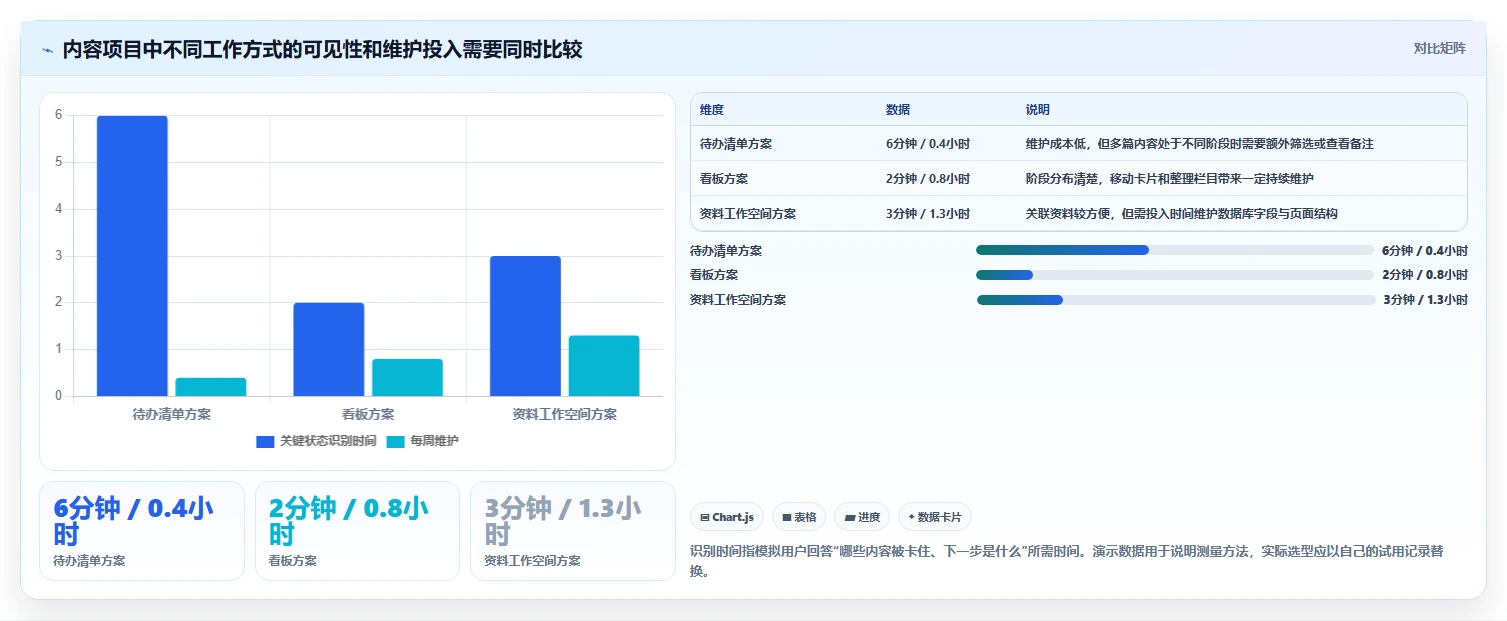Click the 资料工作空间方案 progress bar

pos(1175,300)
